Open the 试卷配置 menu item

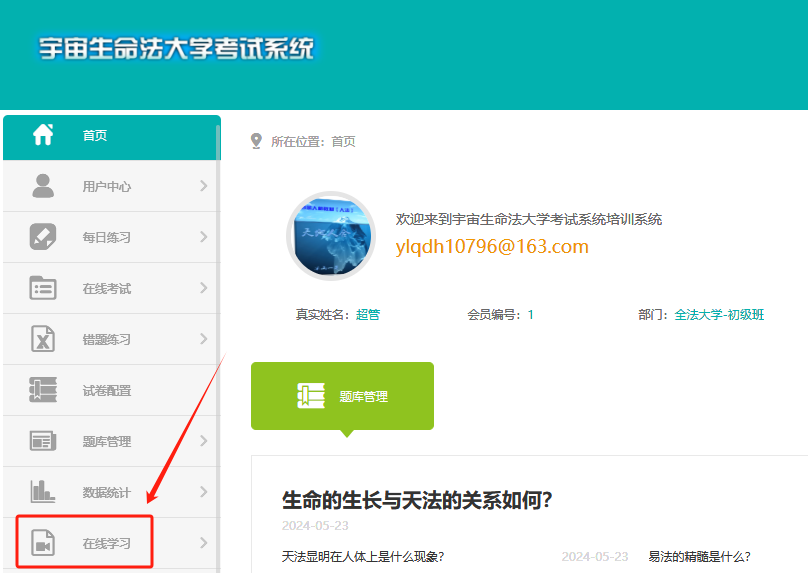pyautogui.click(x=112, y=390)
